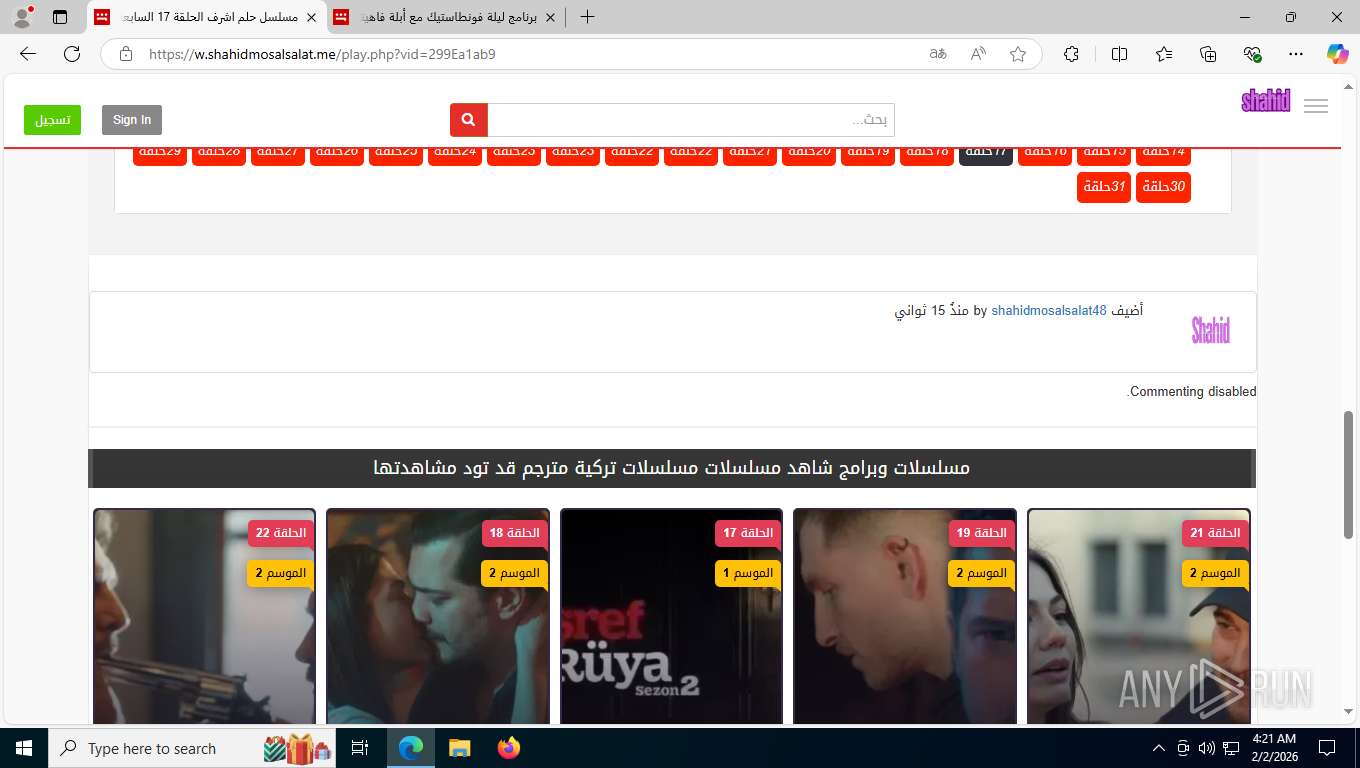Click the red search magnifier button
Image resolution: width=1360 pixels, height=768 pixels.
click(x=468, y=120)
